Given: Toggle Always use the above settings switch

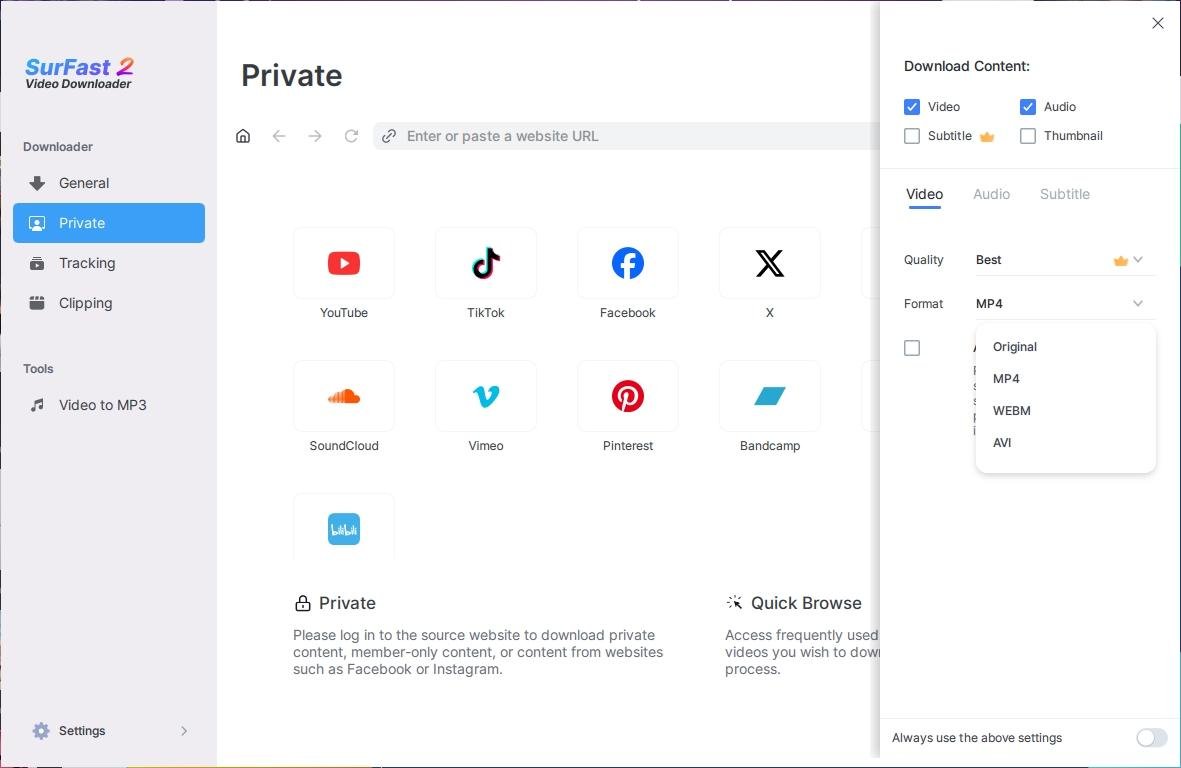Looking at the screenshot, I should 1151,738.
